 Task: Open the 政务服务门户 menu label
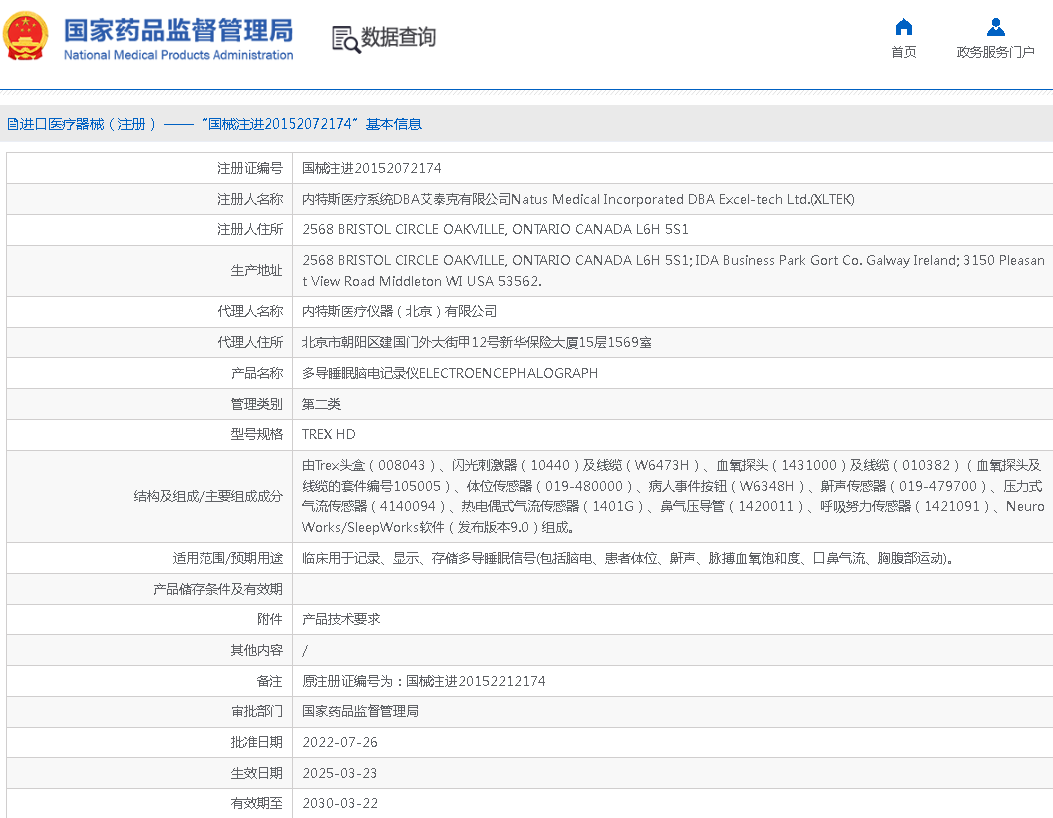pos(995,52)
